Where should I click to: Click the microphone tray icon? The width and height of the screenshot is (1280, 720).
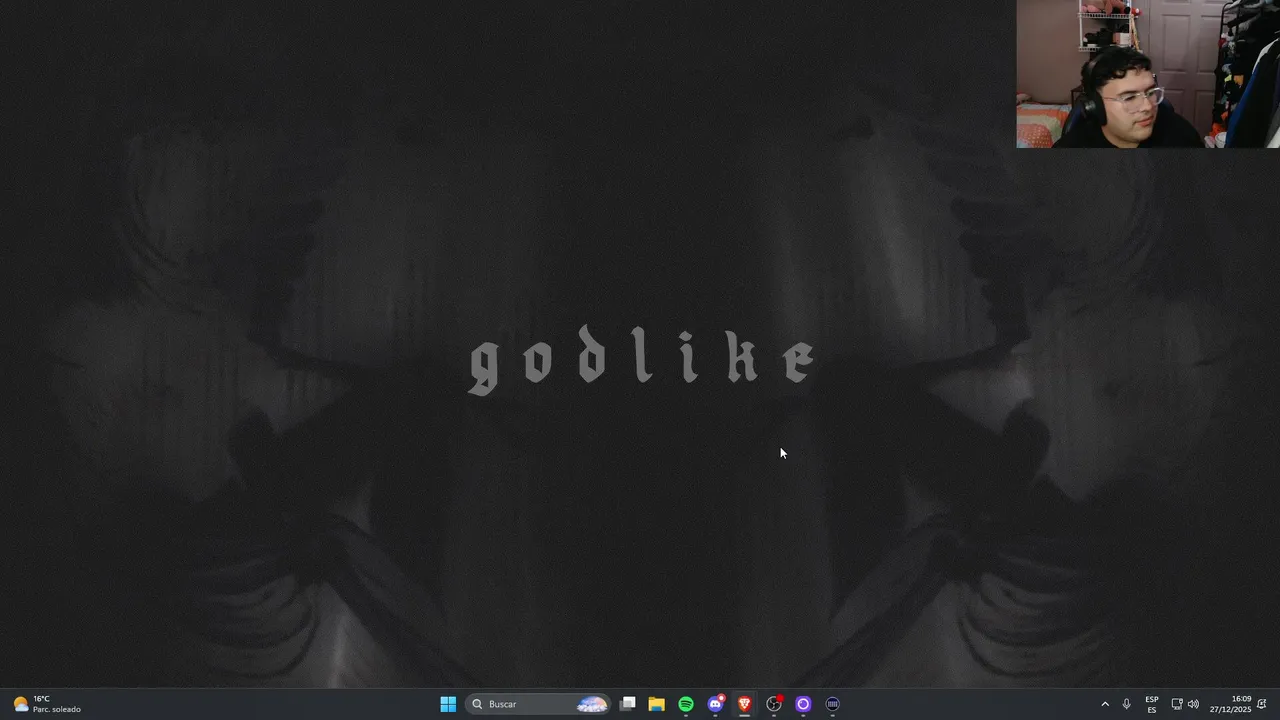point(1127,704)
